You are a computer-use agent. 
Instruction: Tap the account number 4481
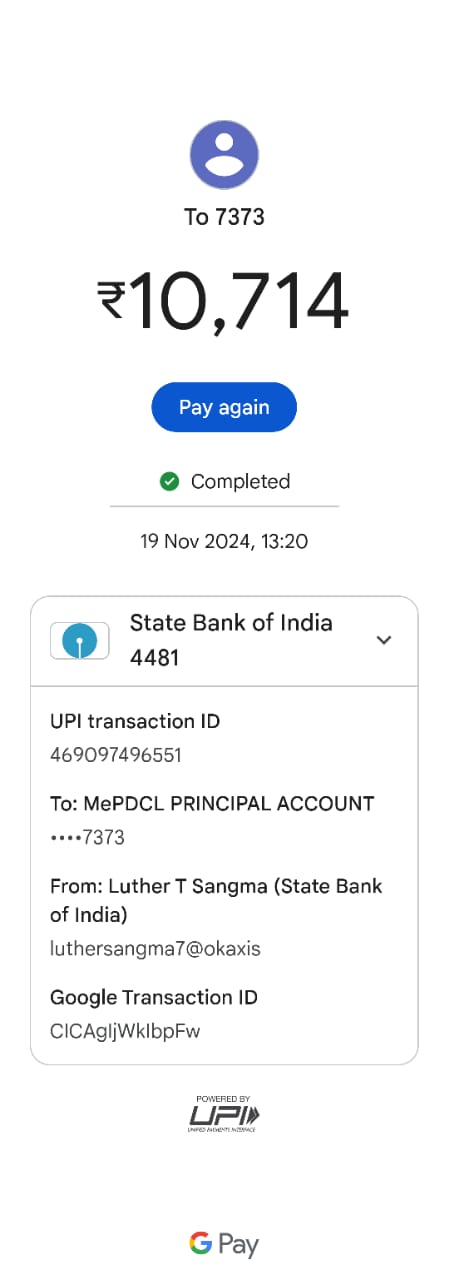click(x=154, y=659)
